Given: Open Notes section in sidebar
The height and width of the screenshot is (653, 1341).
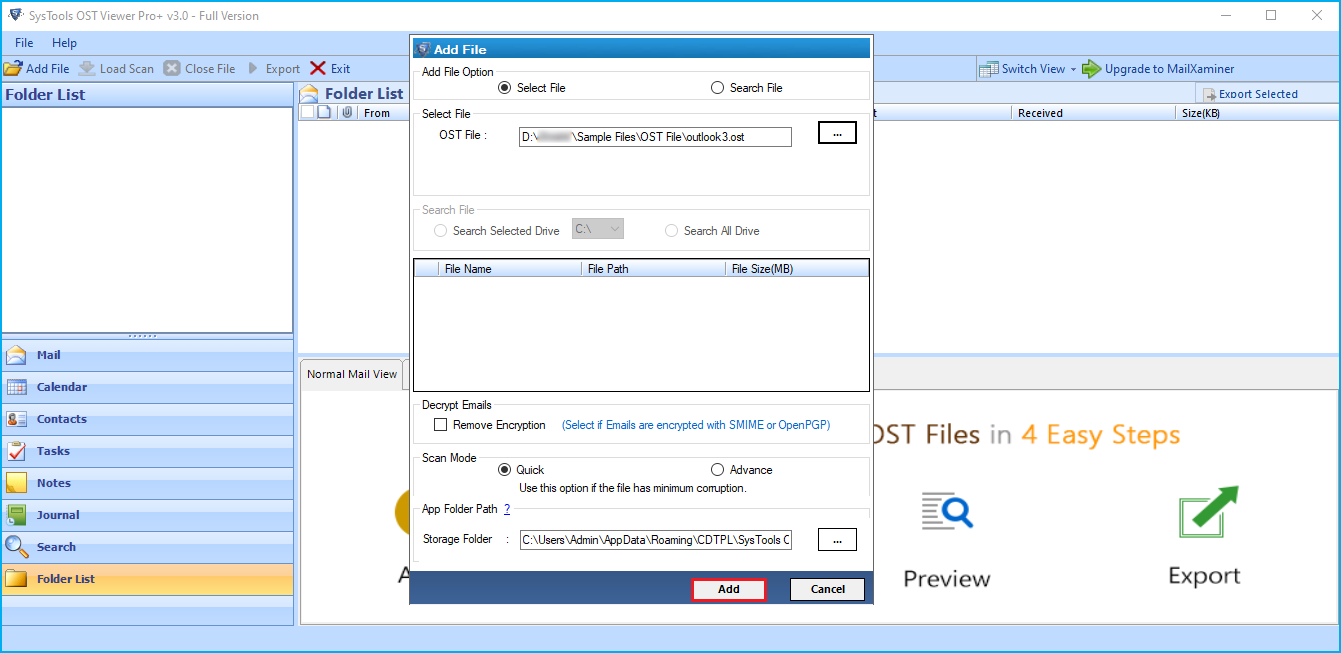Looking at the screenshot, I should (x=147, y=483).
